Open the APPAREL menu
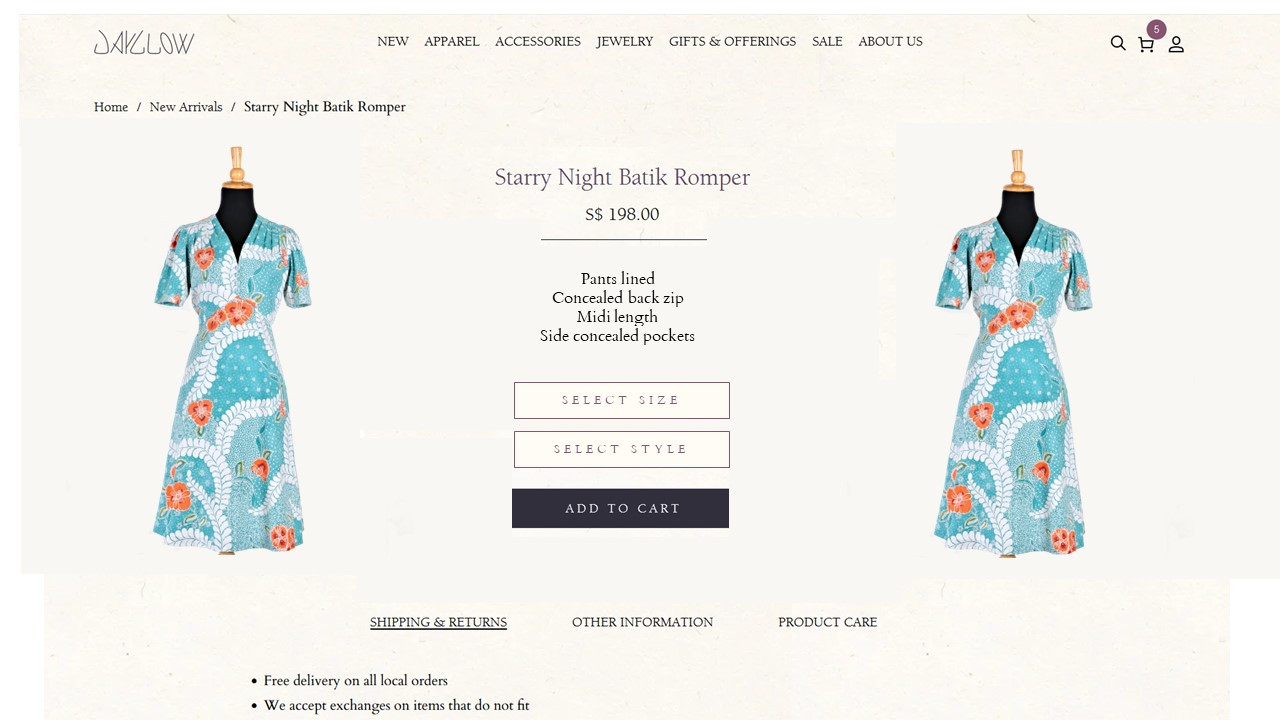Image resolution: width=1280 pixels, height=720 pixels. pos(452,42)
